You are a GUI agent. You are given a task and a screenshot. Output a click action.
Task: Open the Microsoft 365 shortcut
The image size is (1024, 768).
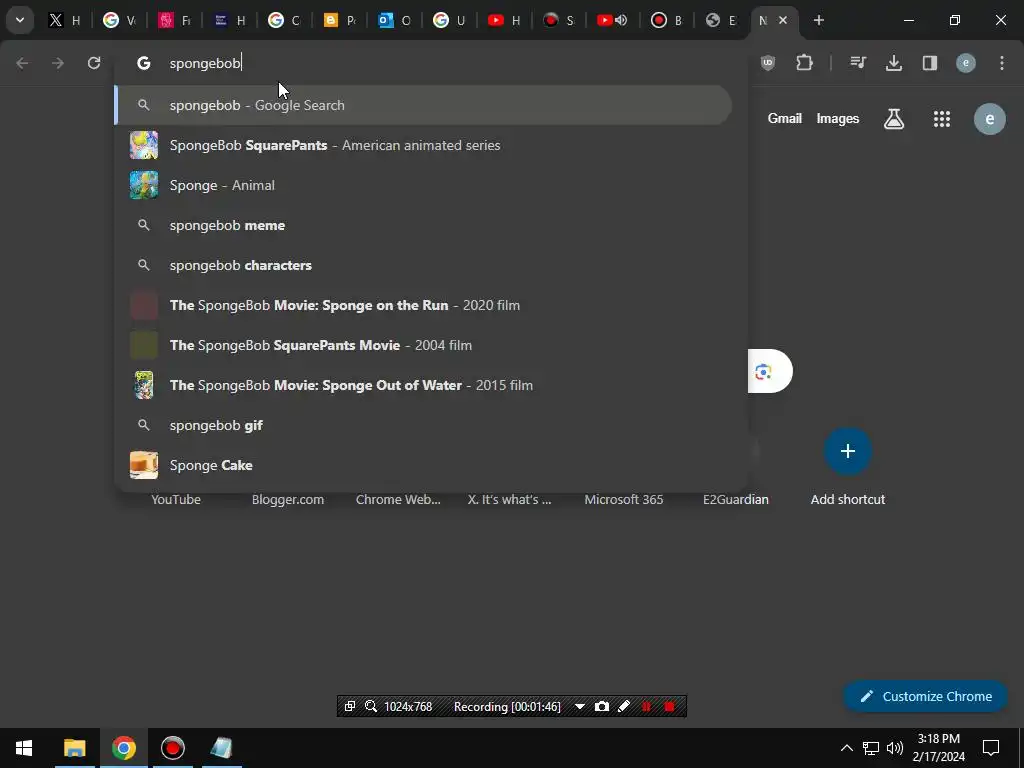pyautogui.click(x=624, y=499)
